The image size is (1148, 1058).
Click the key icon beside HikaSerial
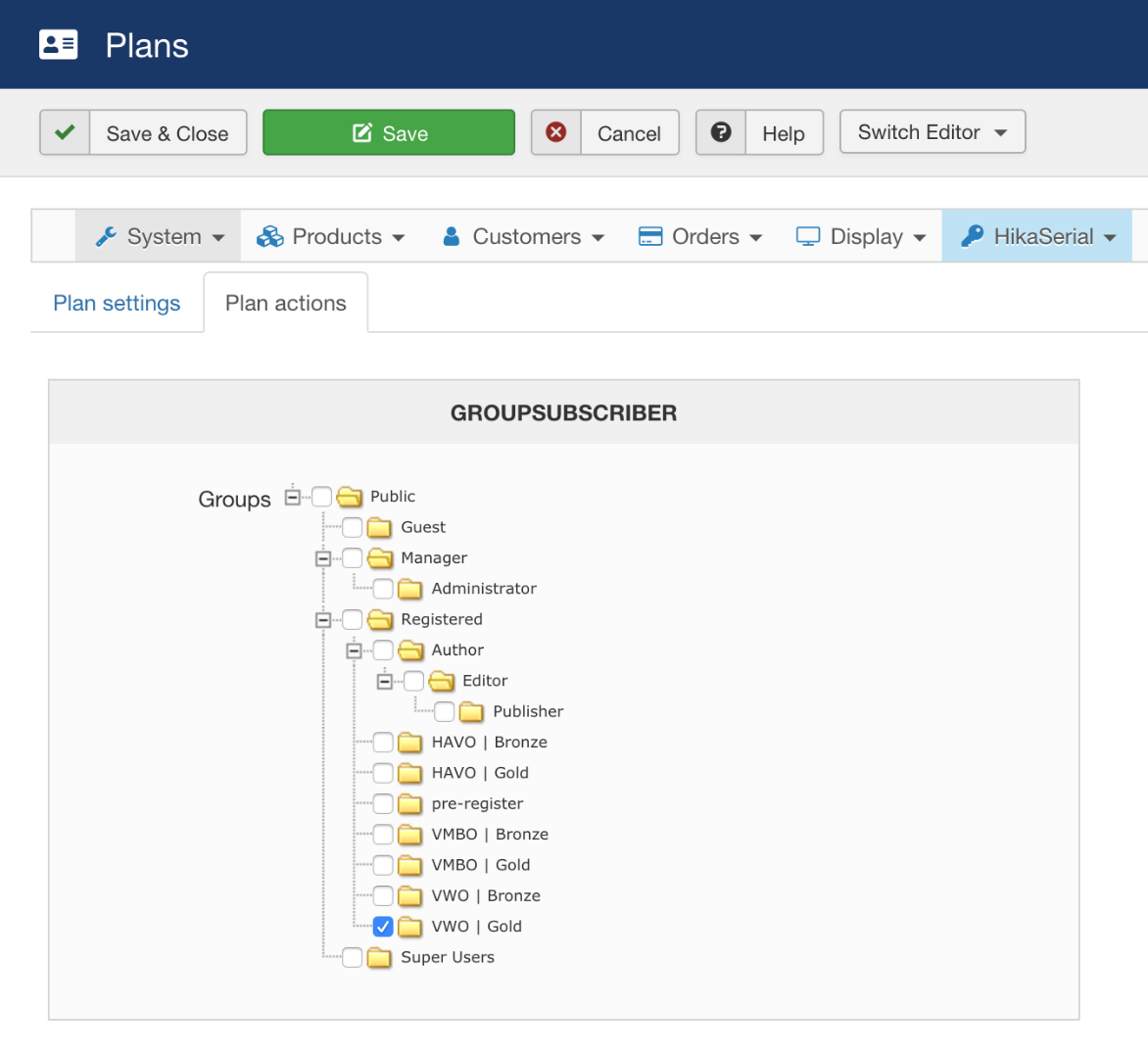point(972,236)
